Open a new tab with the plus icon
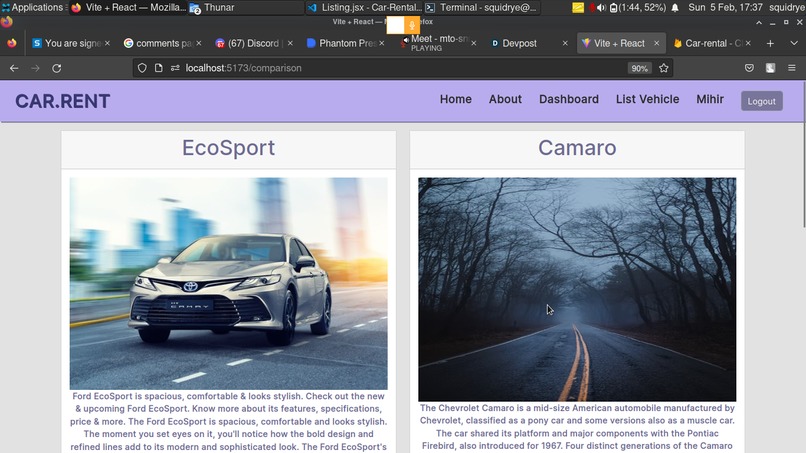Image resolution: width=806 pixels, height=453 pixels. pos(770,44)
